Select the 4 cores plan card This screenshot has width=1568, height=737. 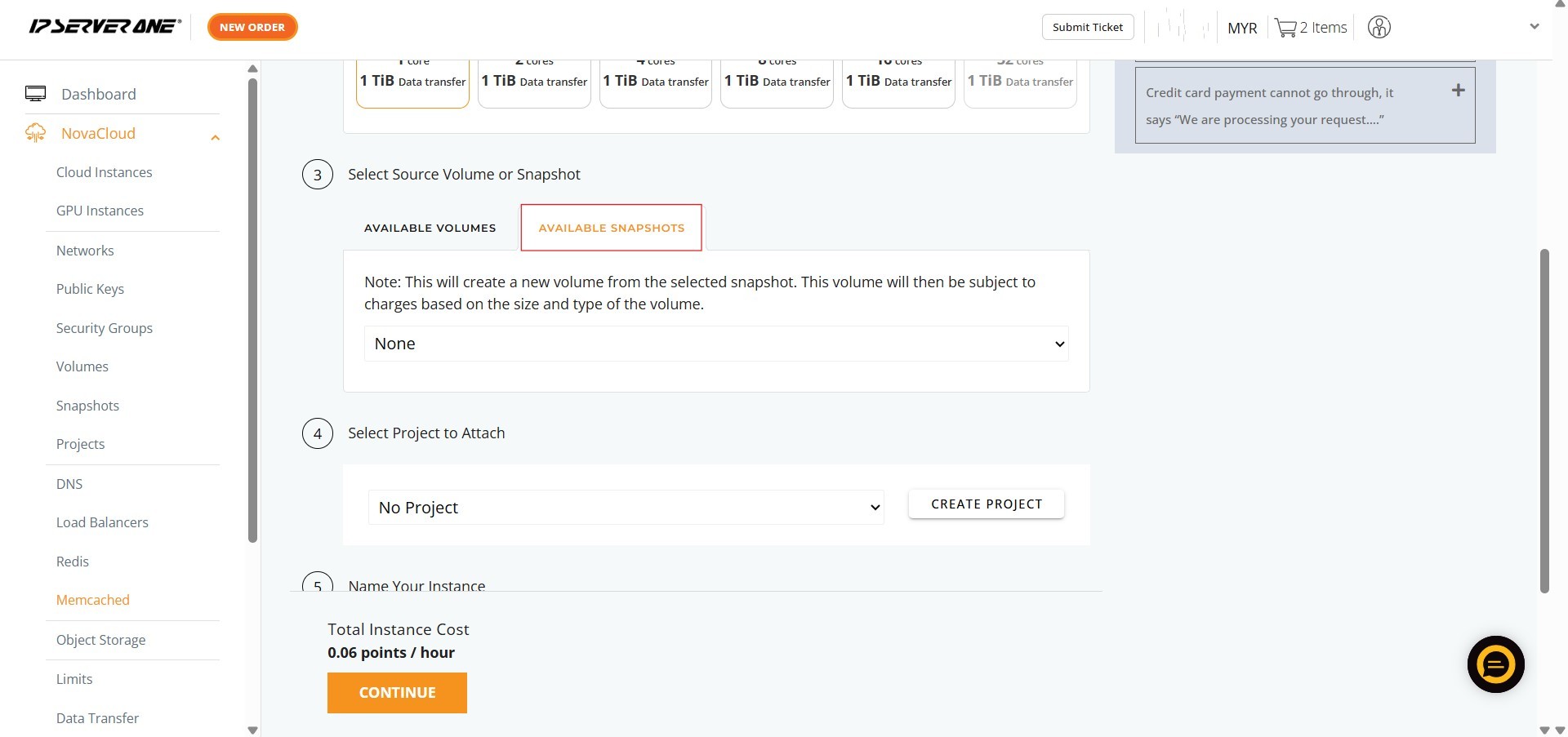coord(655,82)
